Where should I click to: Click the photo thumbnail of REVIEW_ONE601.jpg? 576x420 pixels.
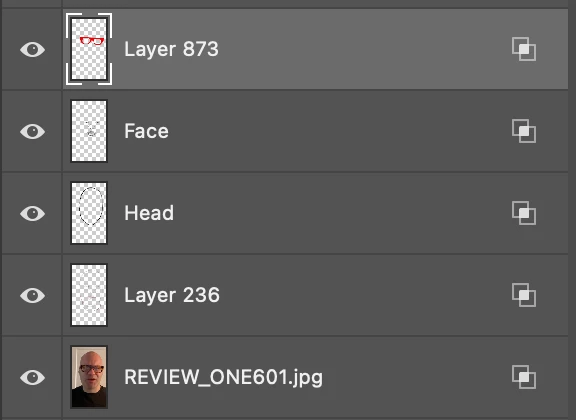tap(89, 377)
